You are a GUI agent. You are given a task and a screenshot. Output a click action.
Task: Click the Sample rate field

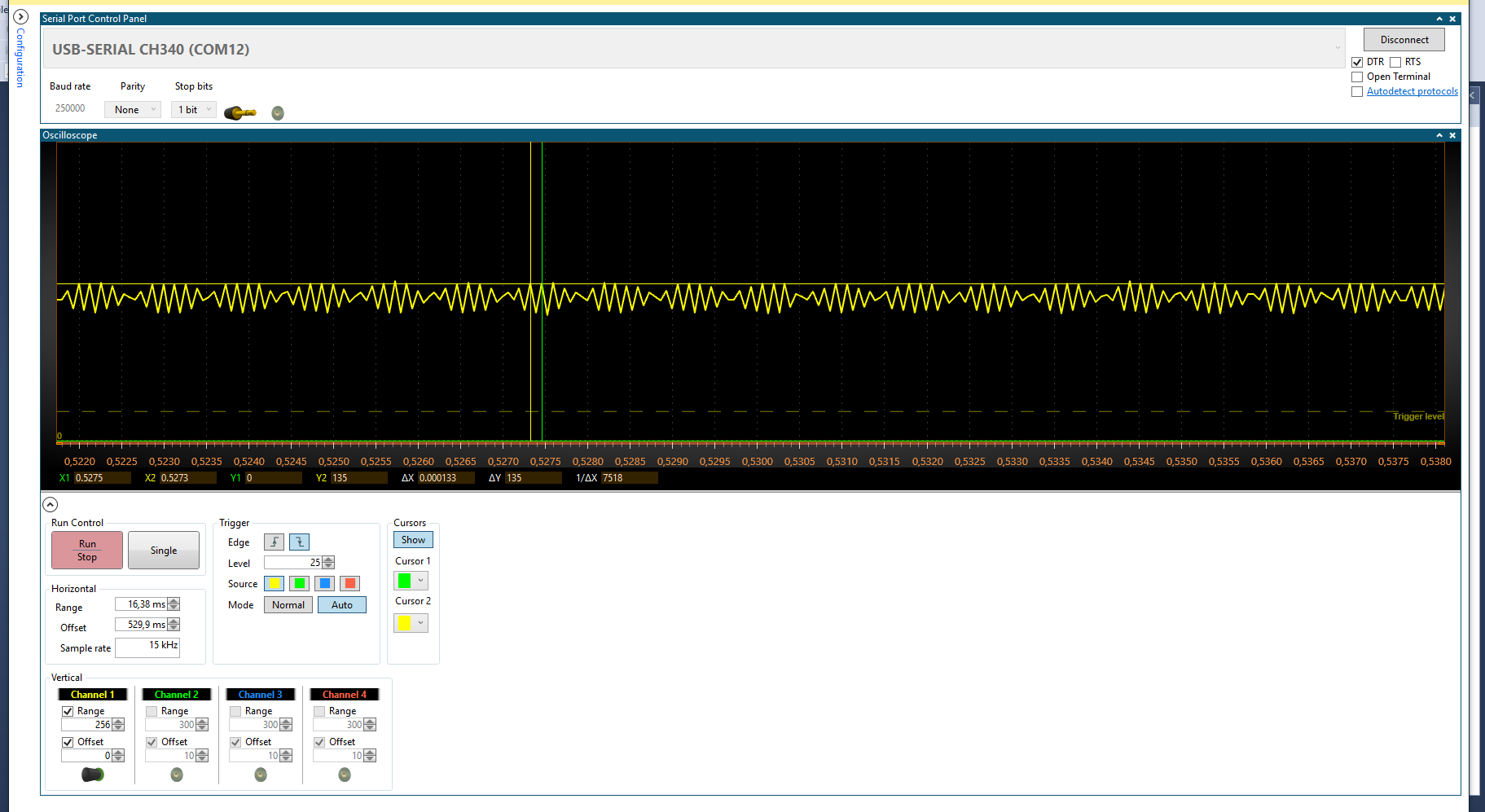click(x=147, y=647)
